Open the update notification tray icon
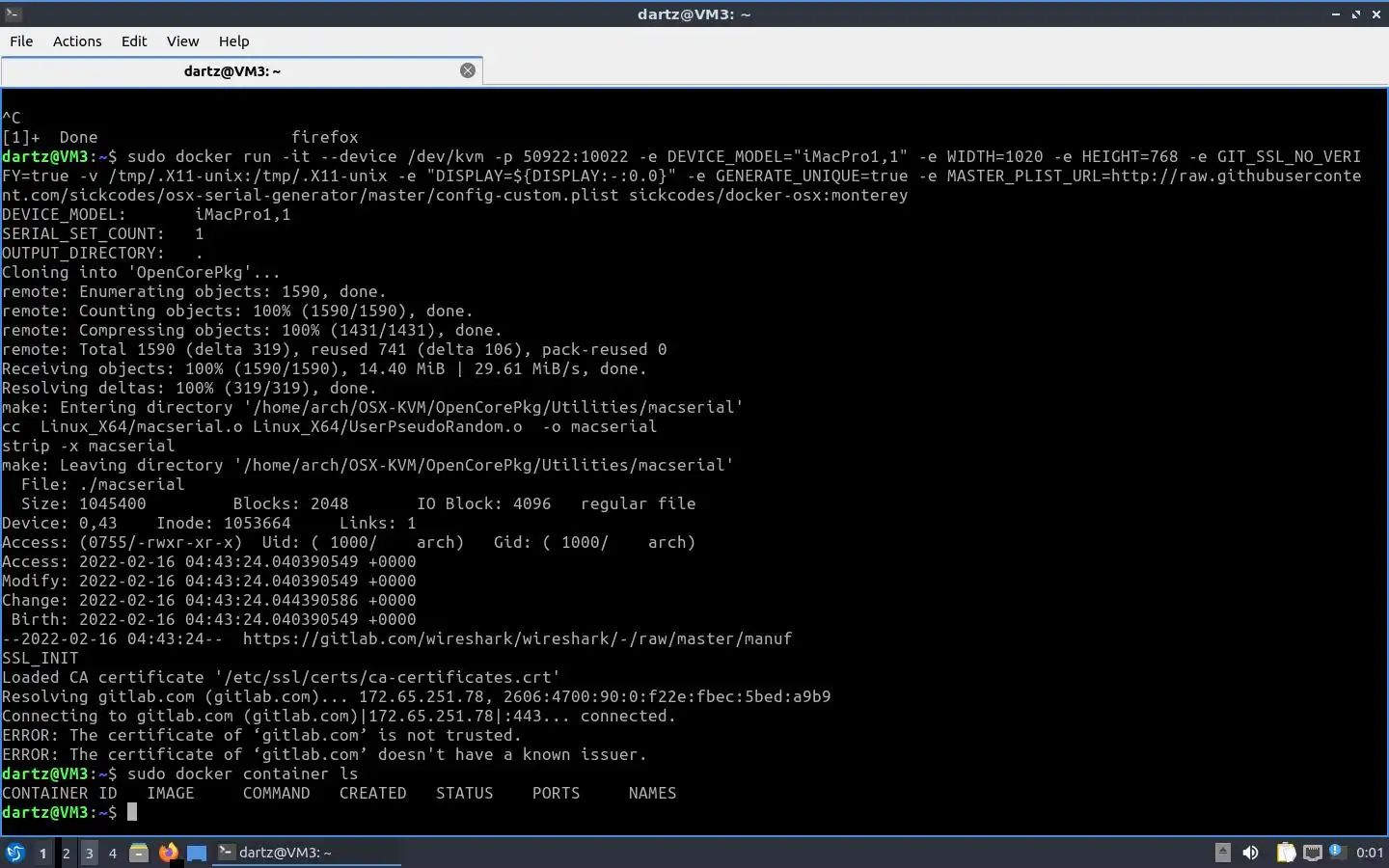 [1336, 851]
